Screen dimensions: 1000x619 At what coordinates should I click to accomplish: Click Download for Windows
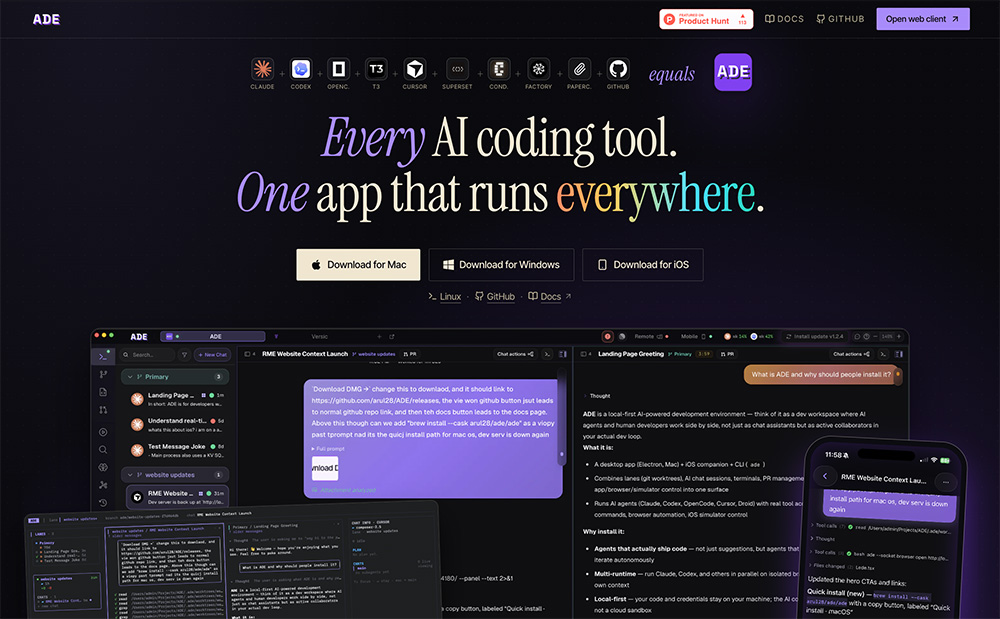click(501, 265)
